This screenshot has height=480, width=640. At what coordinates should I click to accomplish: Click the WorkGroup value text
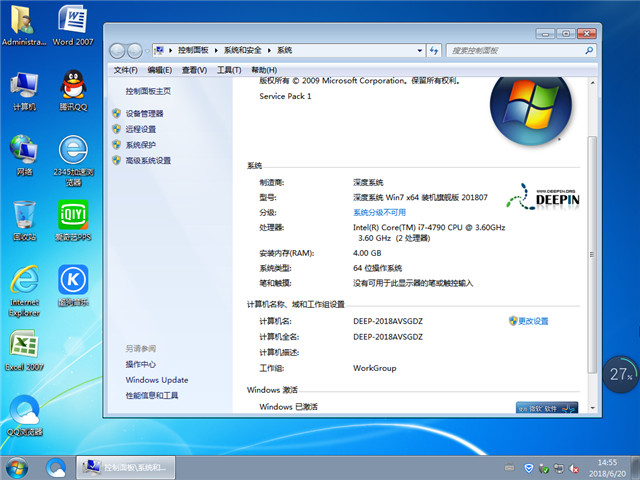(x=375, y=368)
